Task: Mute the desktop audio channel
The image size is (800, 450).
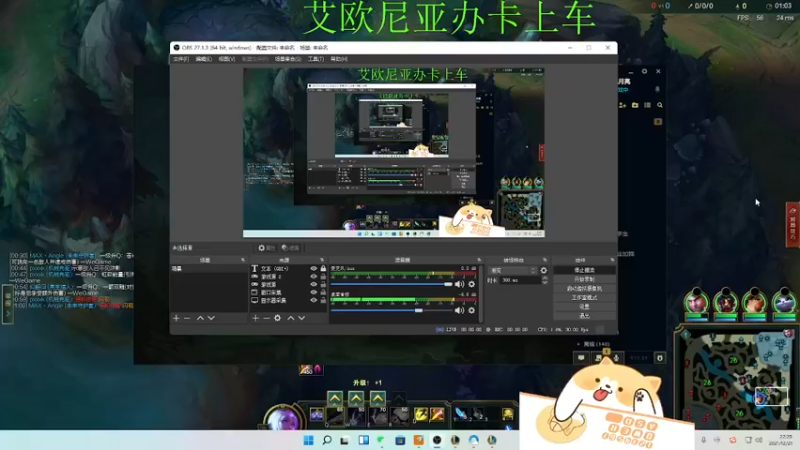Action: tap(459, 310)
